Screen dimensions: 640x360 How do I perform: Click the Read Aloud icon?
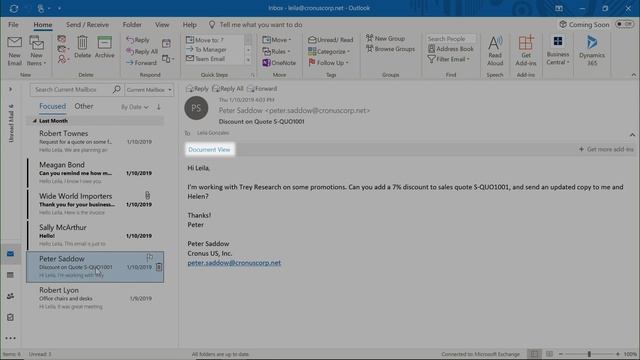495,51
